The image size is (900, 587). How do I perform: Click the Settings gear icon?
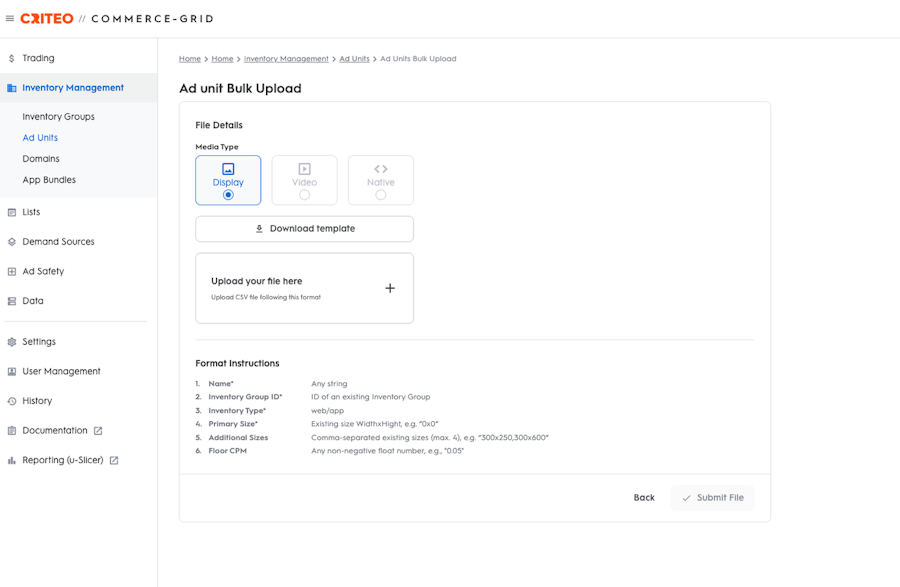click(12, 342)
